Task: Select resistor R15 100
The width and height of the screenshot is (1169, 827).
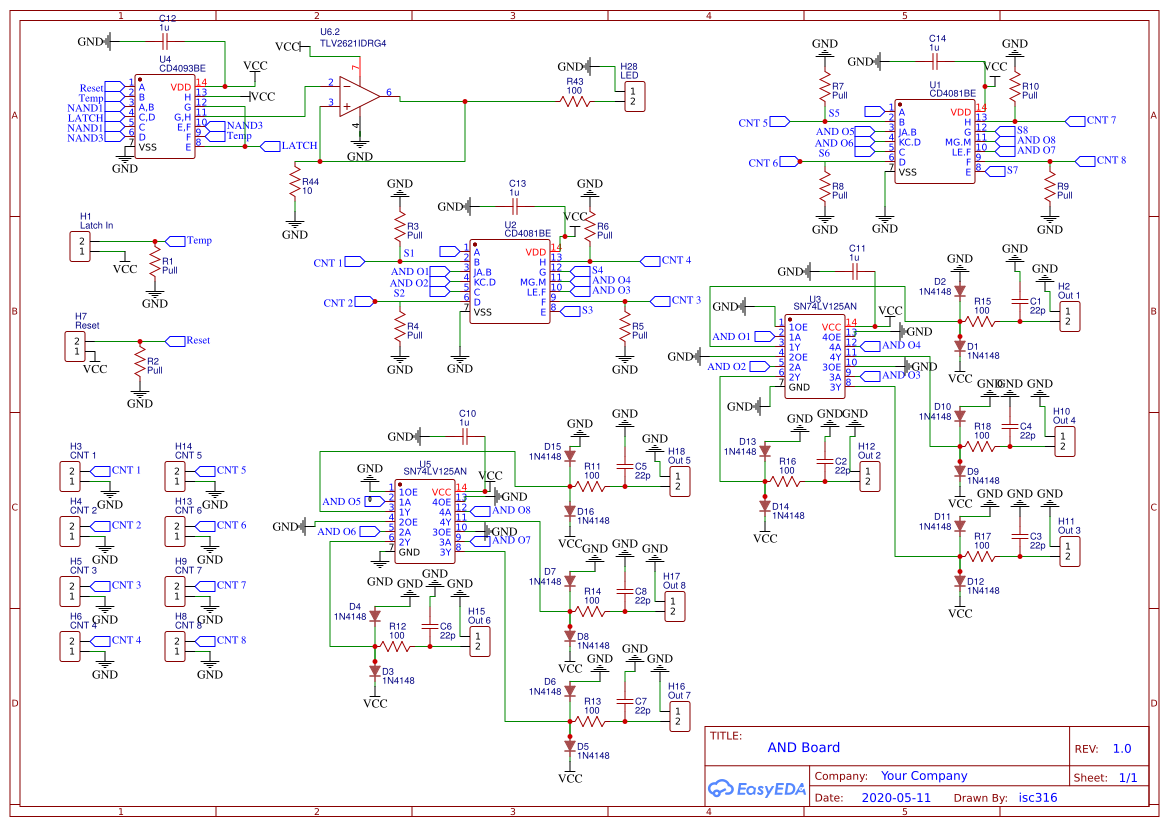Action: [x=980, y=321]
